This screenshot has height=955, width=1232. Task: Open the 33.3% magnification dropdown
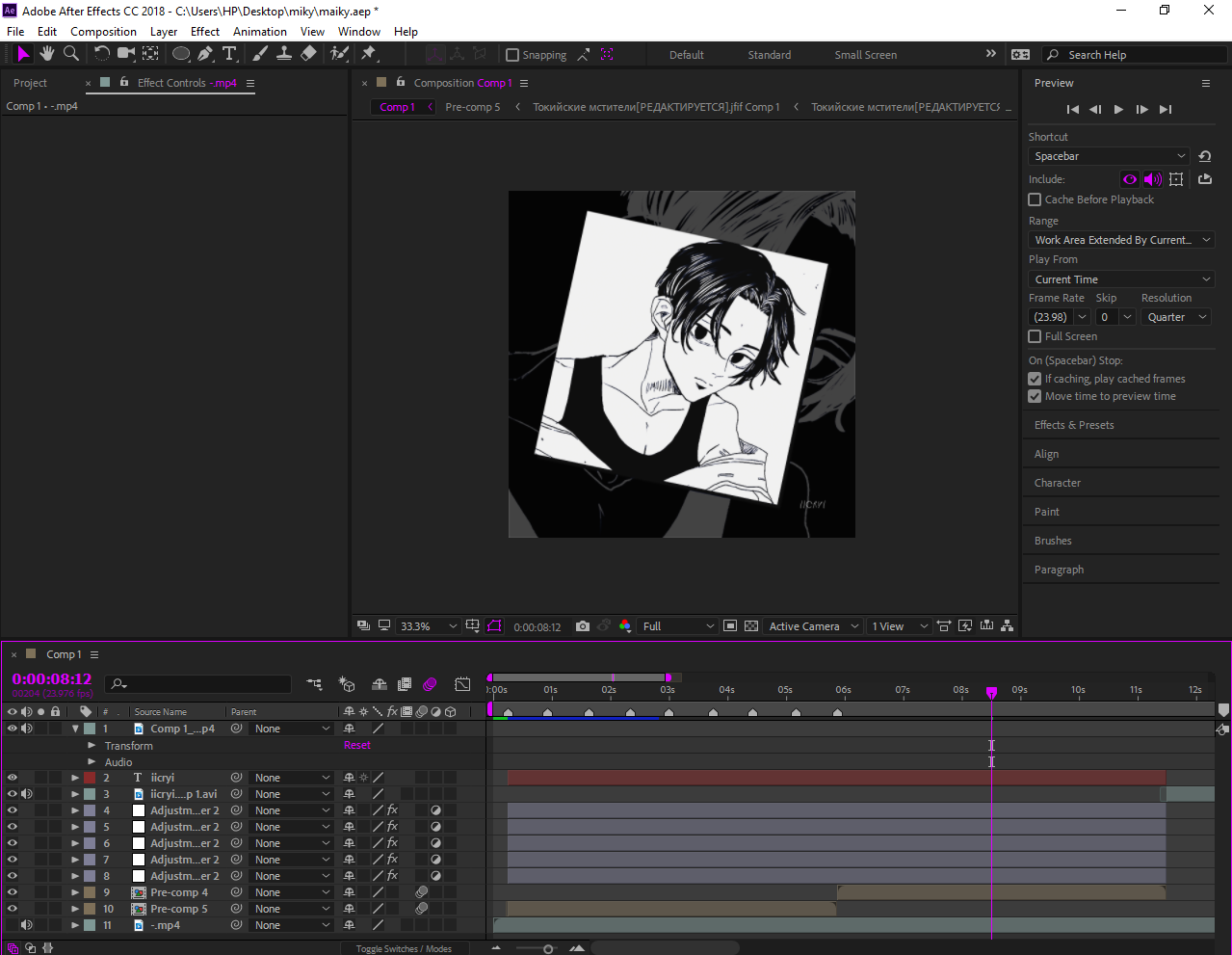(429, 626)
